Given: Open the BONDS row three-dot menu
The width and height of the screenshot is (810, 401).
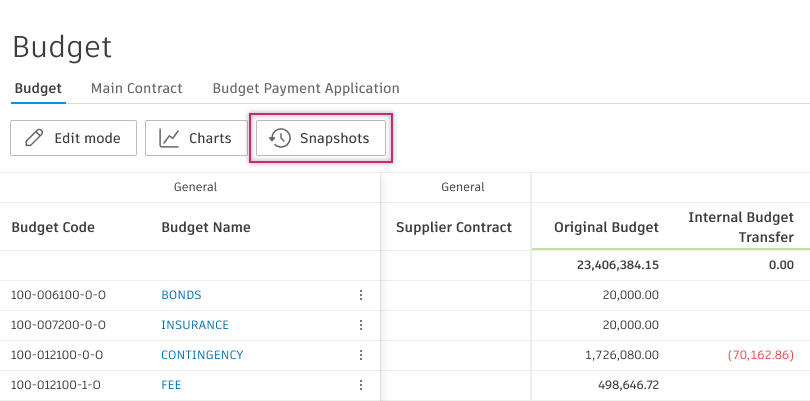Looking at the screenshot, I should (x=361, y=295).
